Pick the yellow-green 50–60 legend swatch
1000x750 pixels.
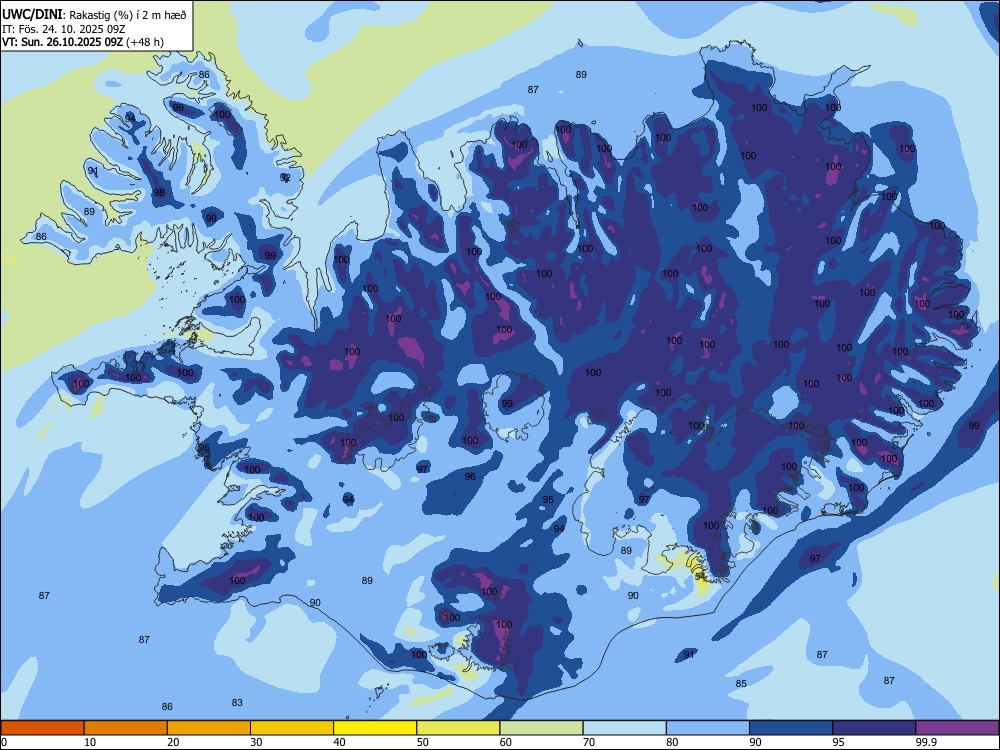[x=458, y=728]
